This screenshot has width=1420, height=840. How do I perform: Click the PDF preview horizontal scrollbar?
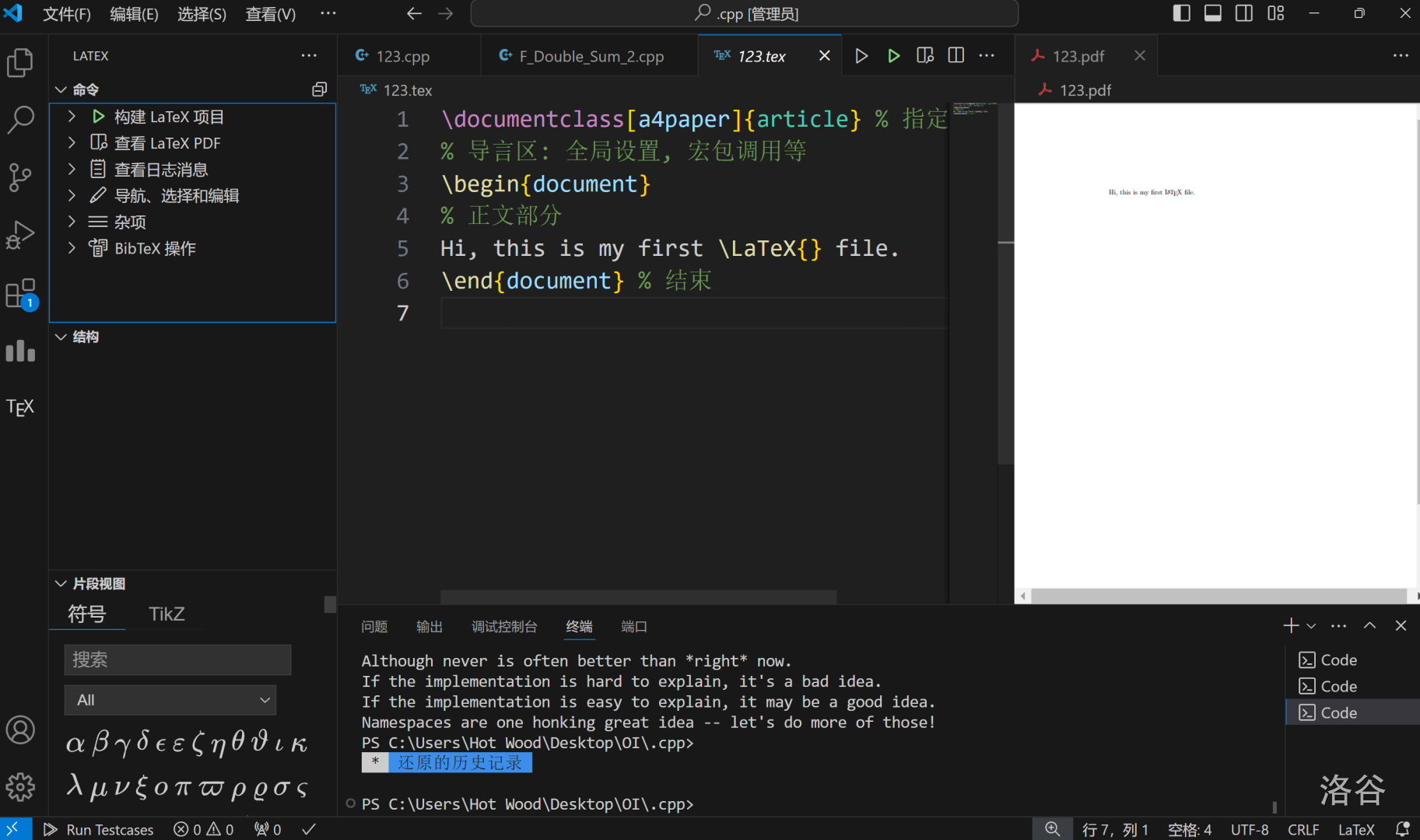click(1218, 596)
